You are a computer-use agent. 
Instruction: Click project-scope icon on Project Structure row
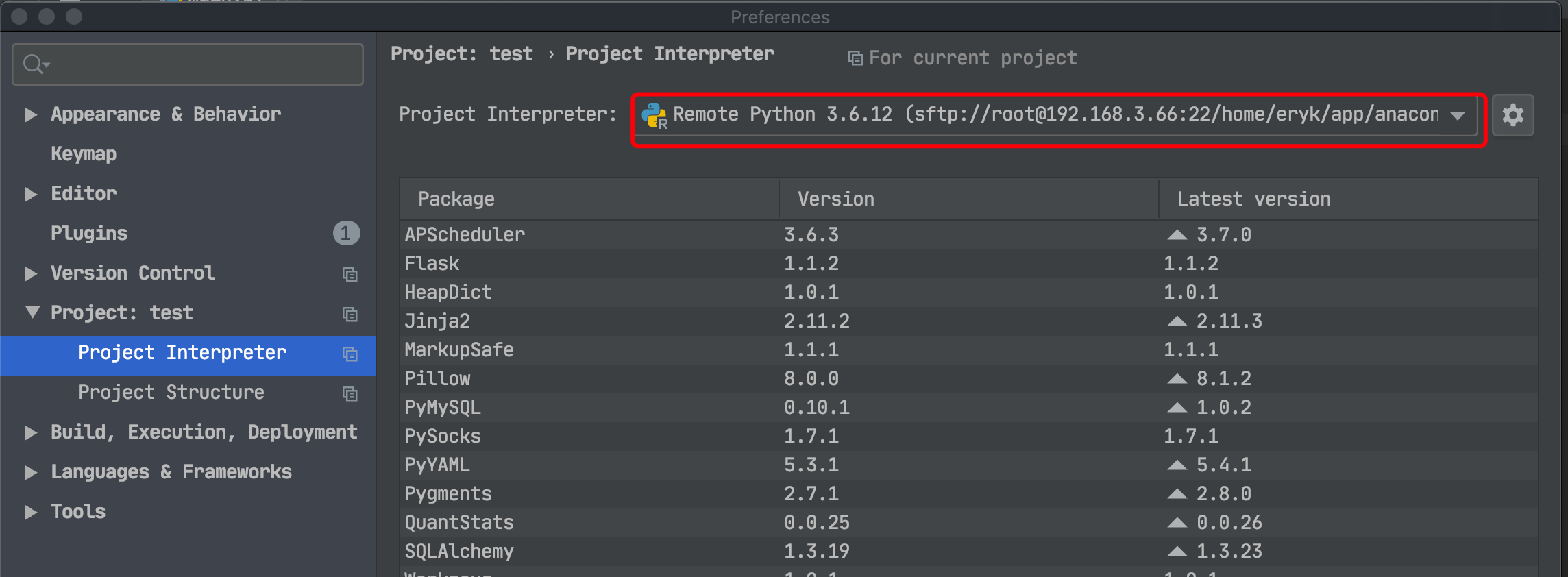pos(350,394)
